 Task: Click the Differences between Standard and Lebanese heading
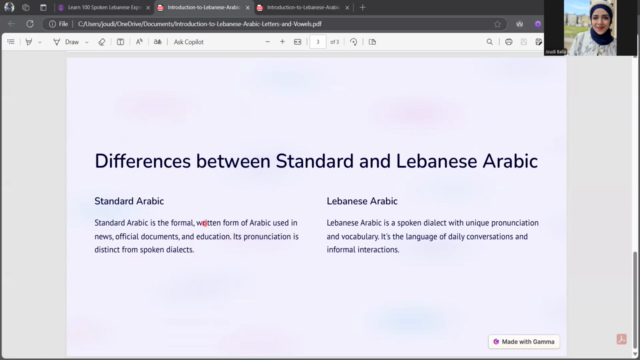click(316, 161)
